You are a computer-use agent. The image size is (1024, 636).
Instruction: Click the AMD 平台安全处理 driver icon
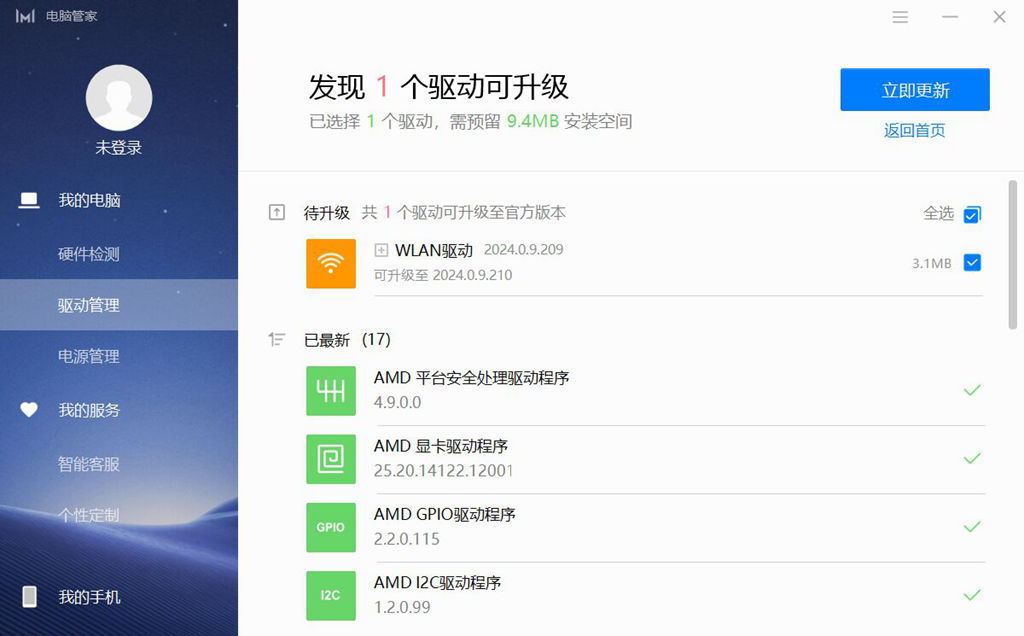click(331, 391)
